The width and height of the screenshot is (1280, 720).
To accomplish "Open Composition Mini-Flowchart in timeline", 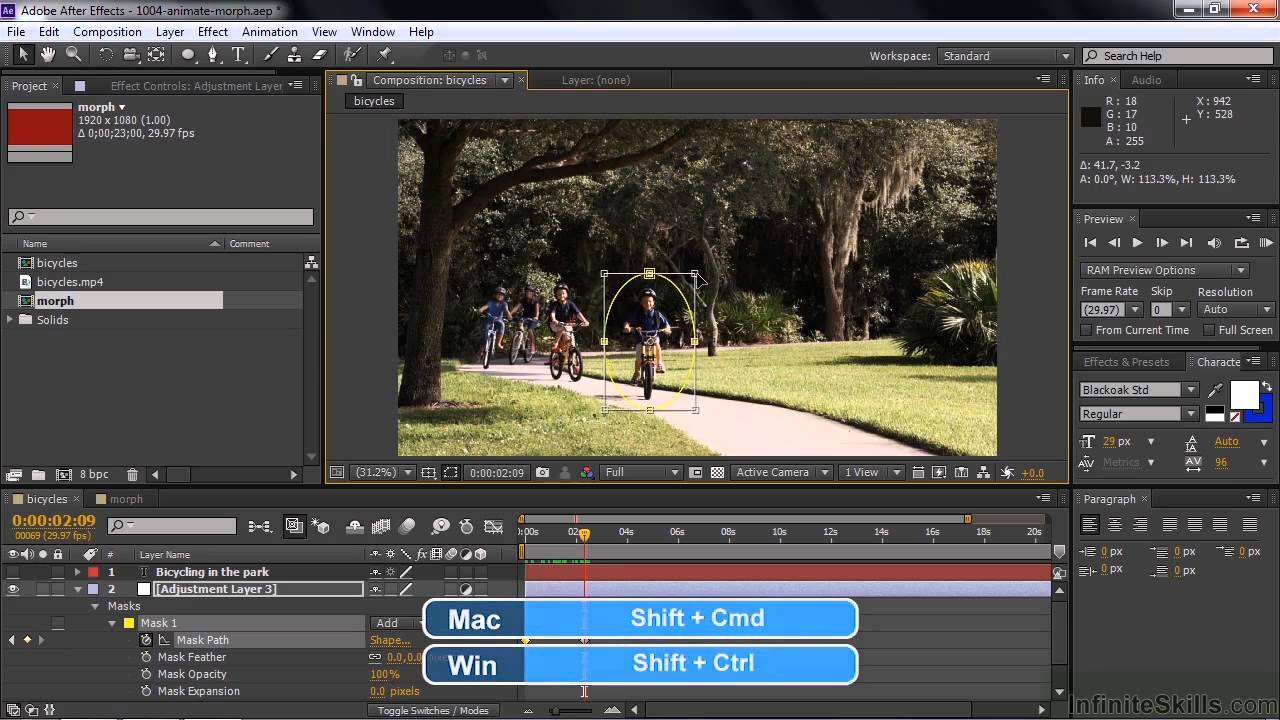I will click(260, 526).
